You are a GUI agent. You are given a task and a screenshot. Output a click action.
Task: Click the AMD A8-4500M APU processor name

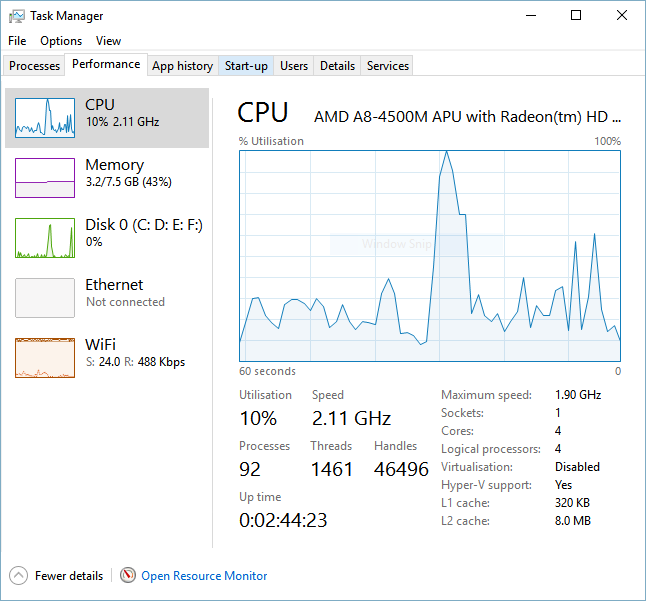pyautogui.click(x=467, y=117)
